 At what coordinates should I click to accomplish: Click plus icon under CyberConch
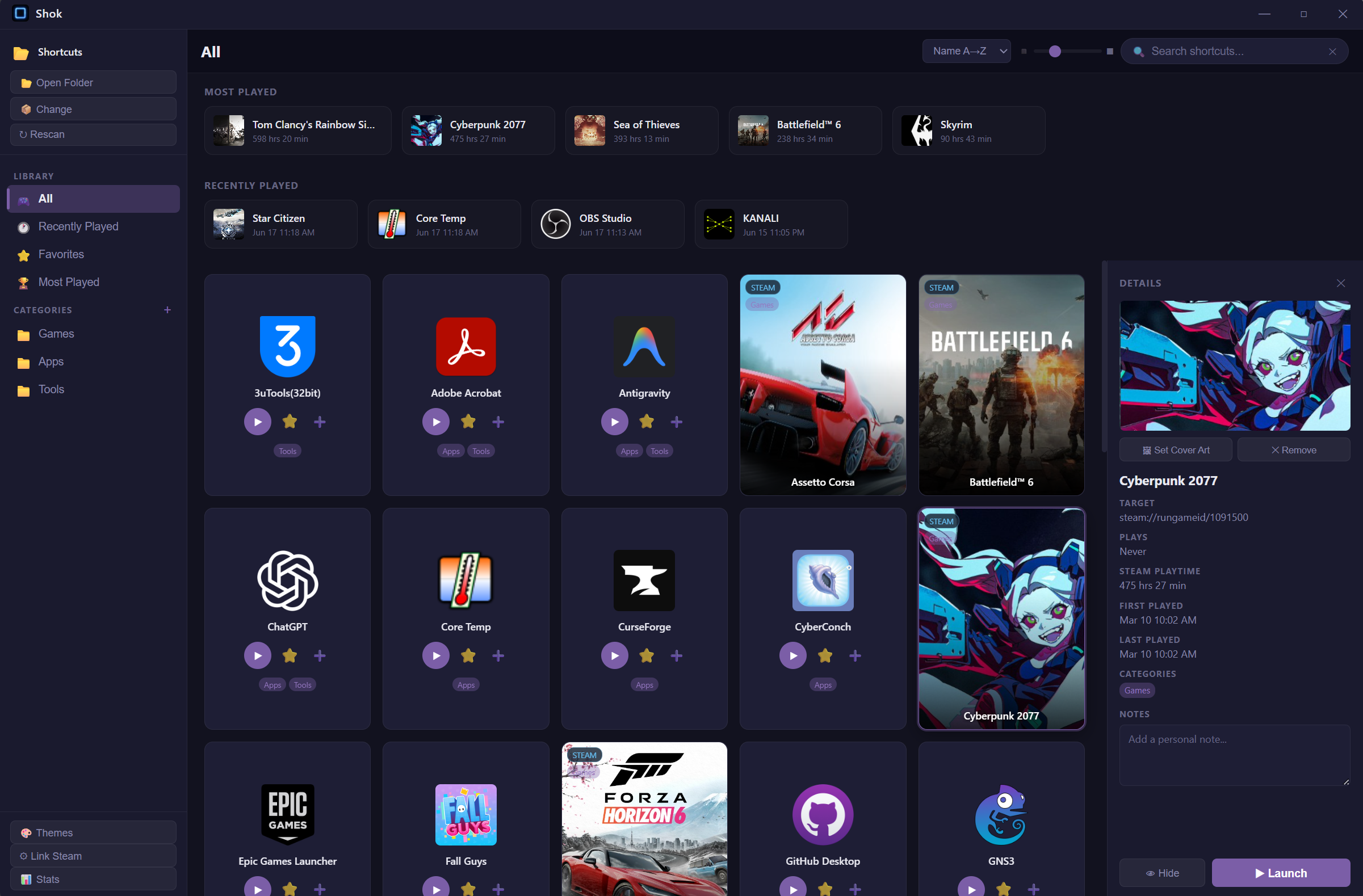pyautogui.click(x=855, y=655)
